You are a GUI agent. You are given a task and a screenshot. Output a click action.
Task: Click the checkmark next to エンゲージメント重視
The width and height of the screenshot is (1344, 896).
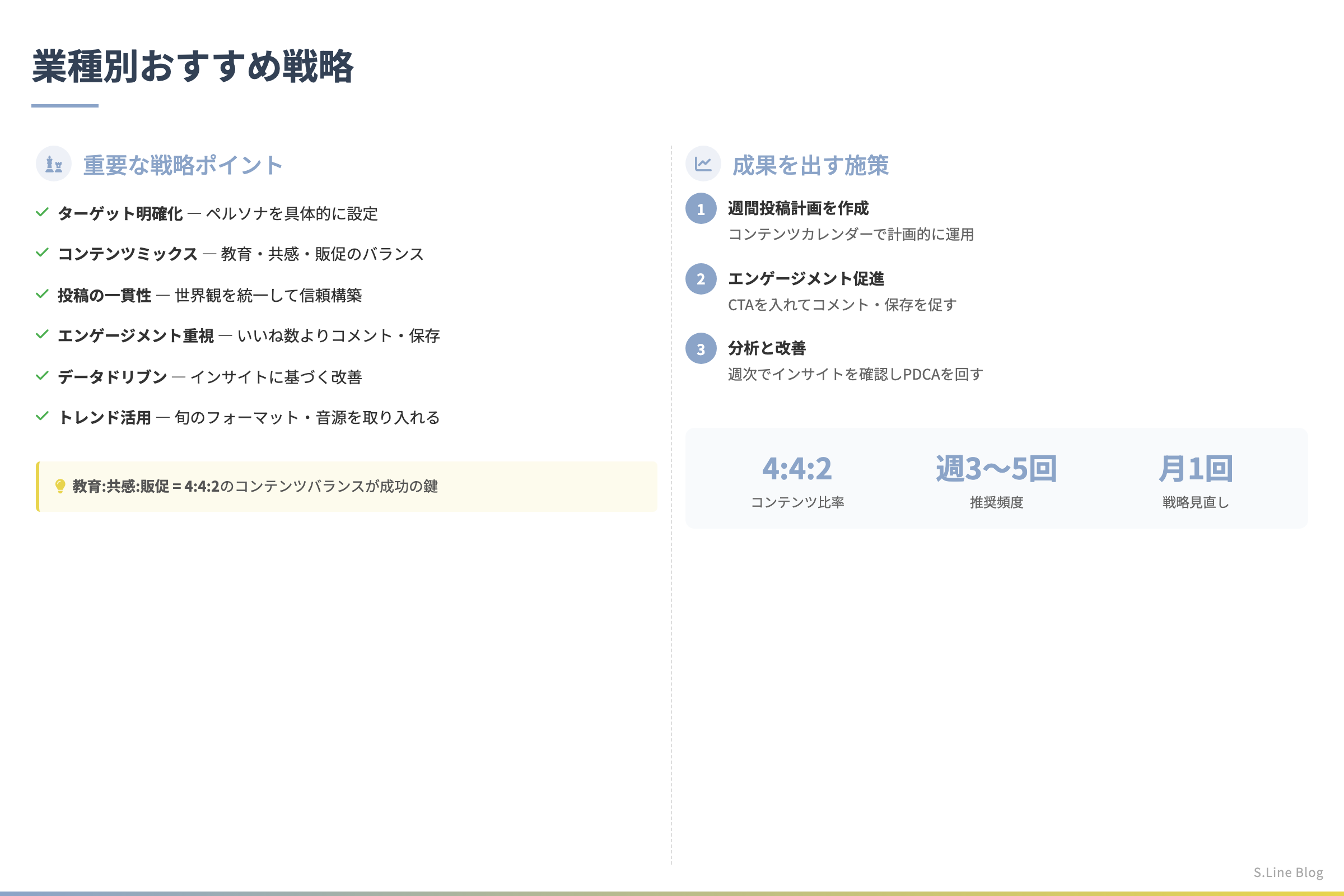tap(43, 334)
